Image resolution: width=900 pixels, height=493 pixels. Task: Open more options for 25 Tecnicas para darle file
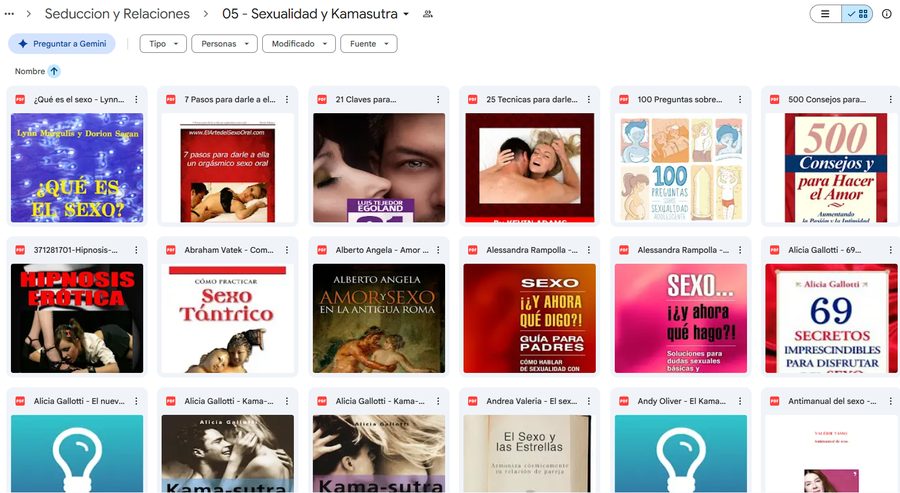(589, 99)
